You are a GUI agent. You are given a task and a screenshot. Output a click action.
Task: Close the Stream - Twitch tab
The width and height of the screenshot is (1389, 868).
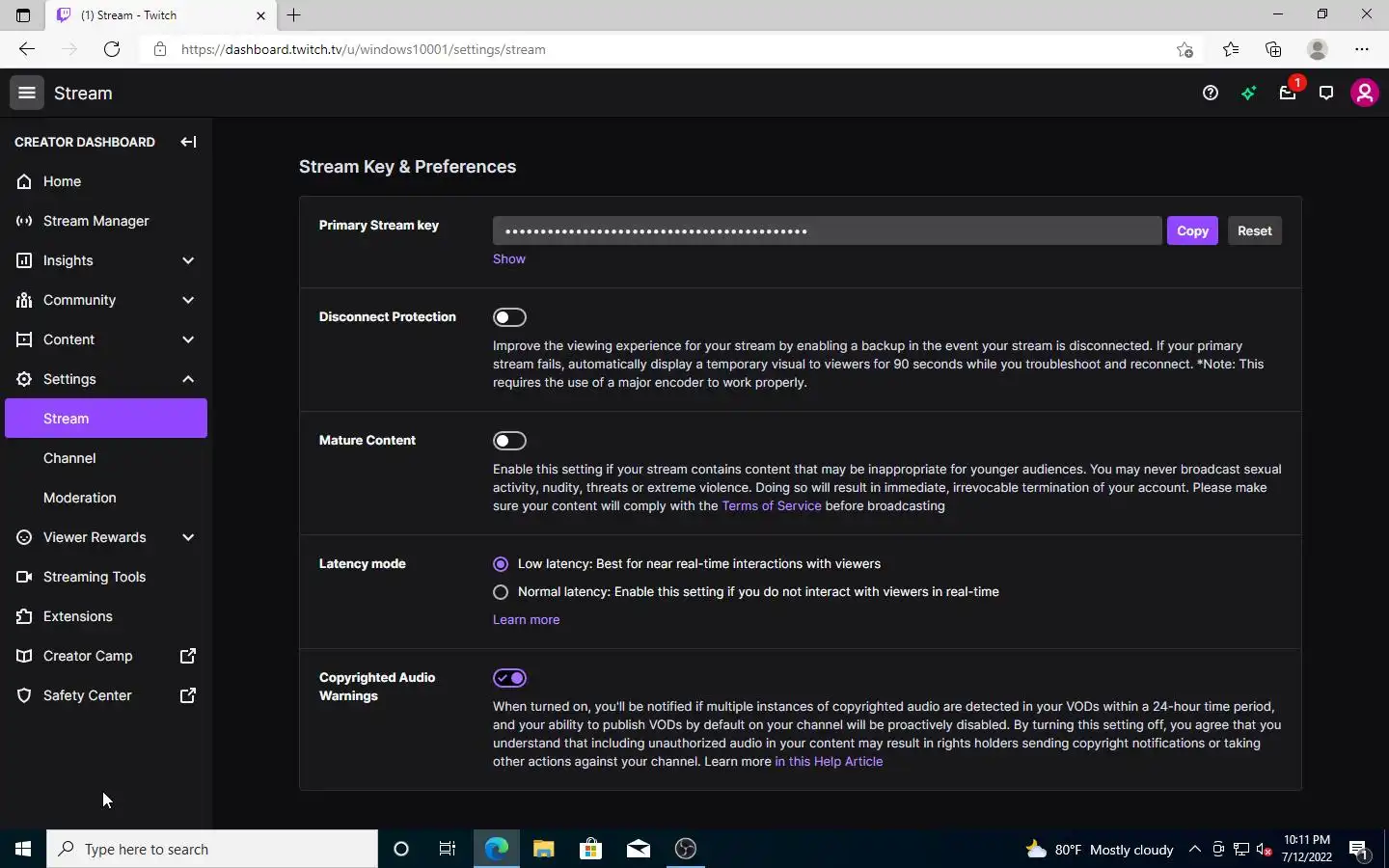(x=260, y=15)
